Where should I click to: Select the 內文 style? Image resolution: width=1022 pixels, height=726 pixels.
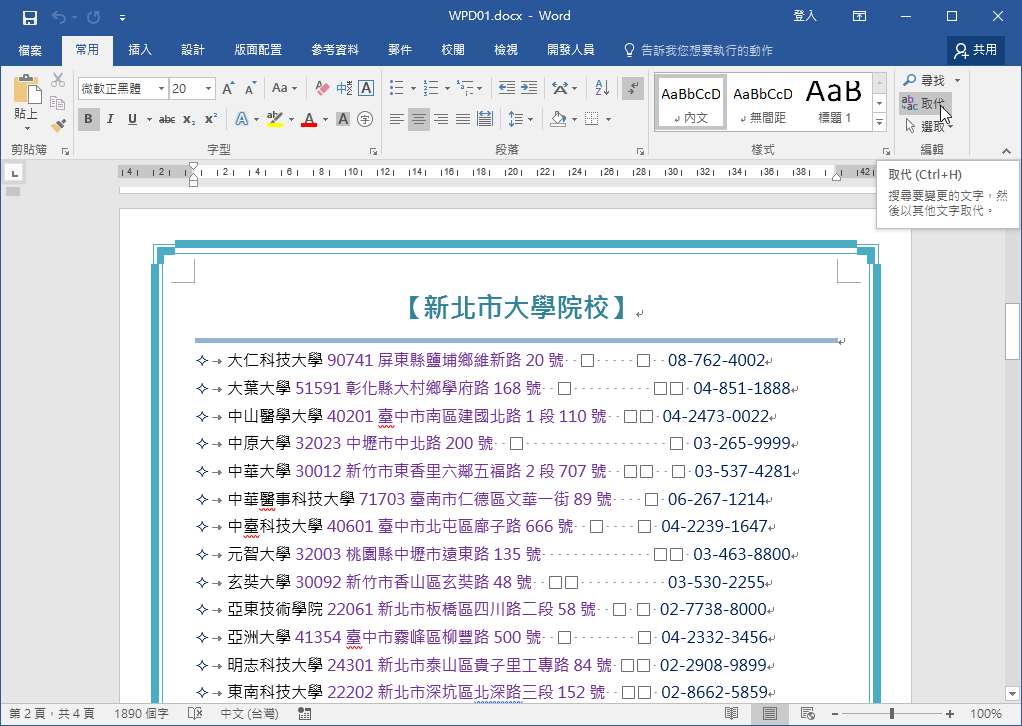[x=691, y=102]
